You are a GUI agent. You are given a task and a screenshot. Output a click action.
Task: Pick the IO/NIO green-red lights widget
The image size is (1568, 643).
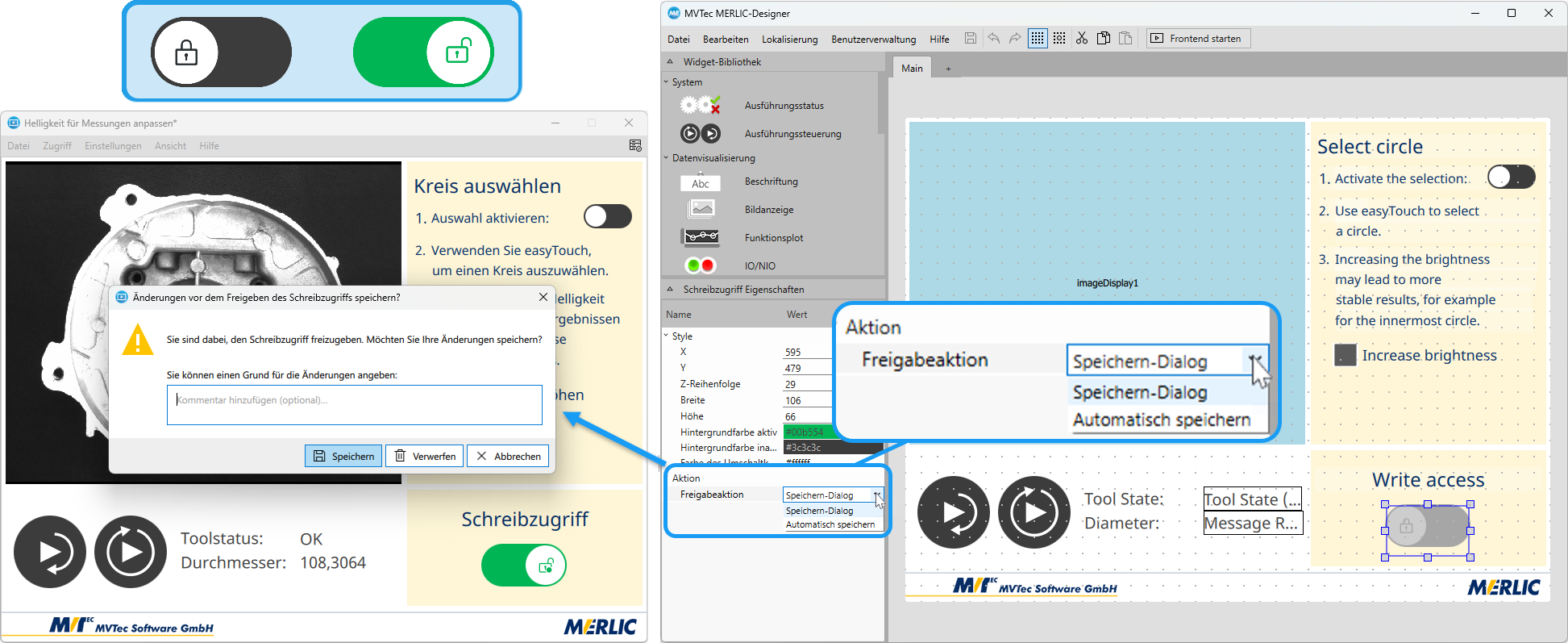point(700,265)
